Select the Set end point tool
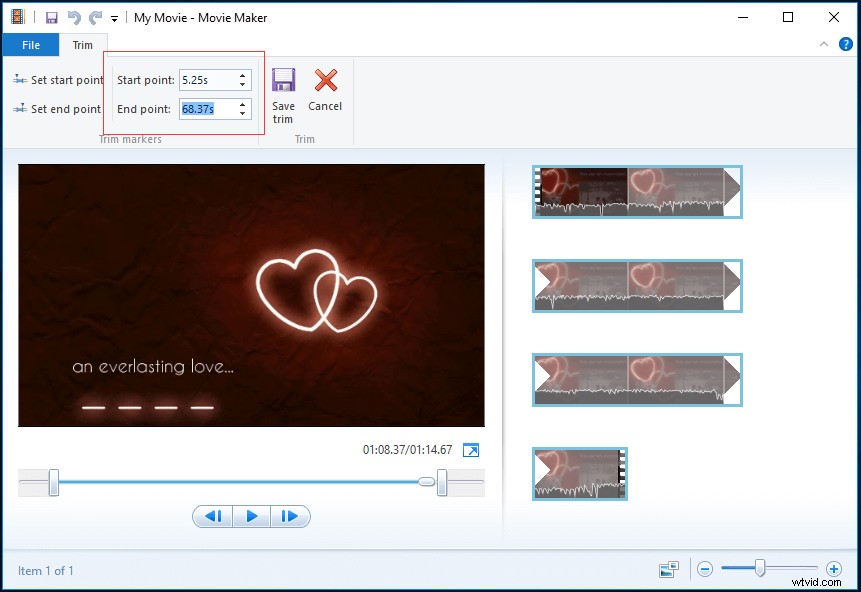861x592 pixels. click(56, 109)
